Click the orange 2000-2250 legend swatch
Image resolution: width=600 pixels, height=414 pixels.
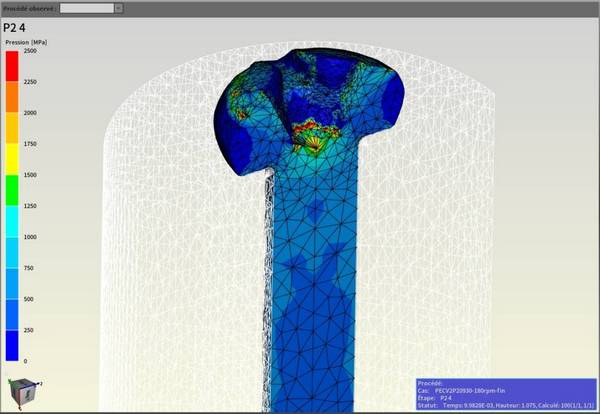point(12,97)
